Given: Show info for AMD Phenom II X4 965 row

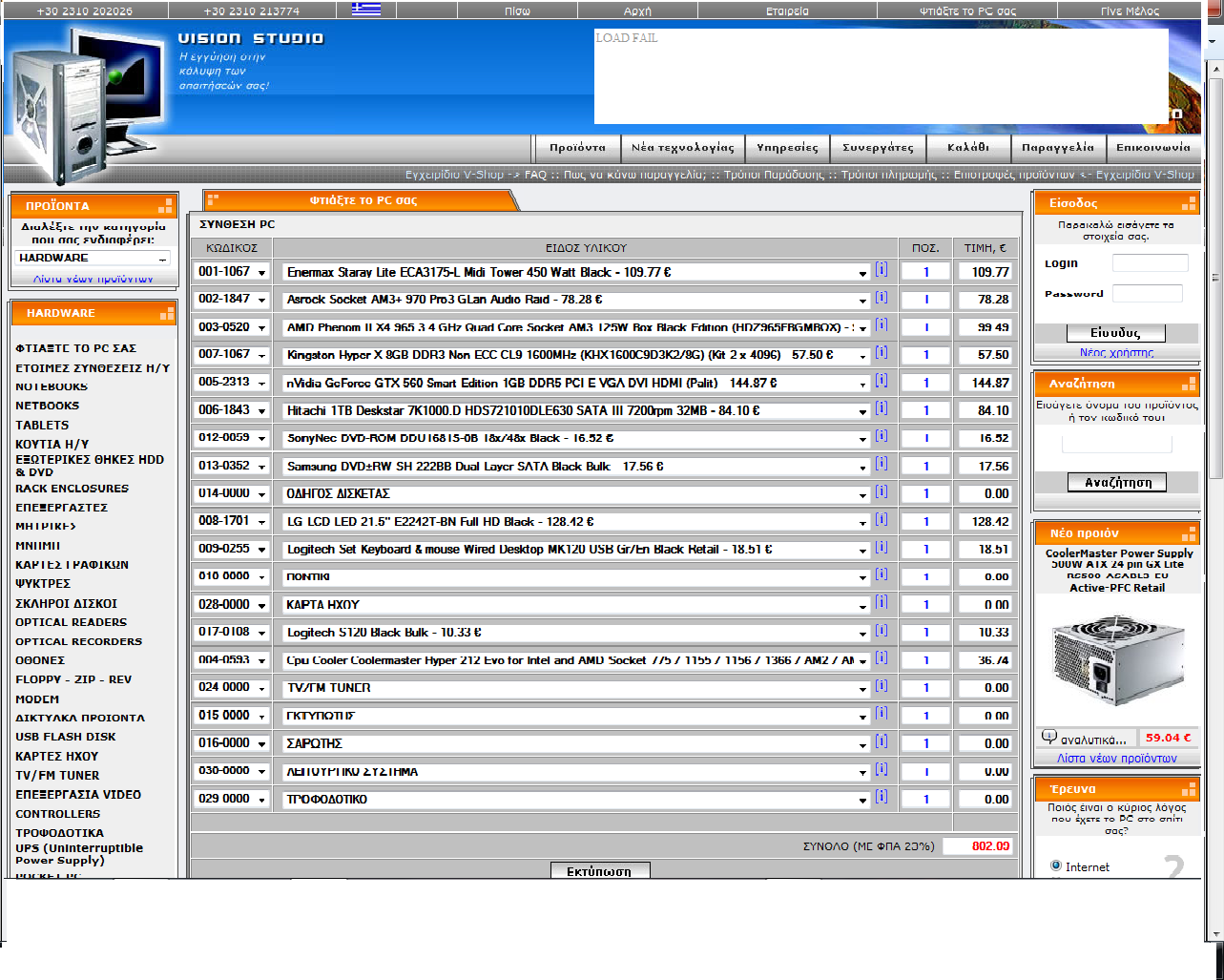Looking at the screenshot, I should 882,325.
